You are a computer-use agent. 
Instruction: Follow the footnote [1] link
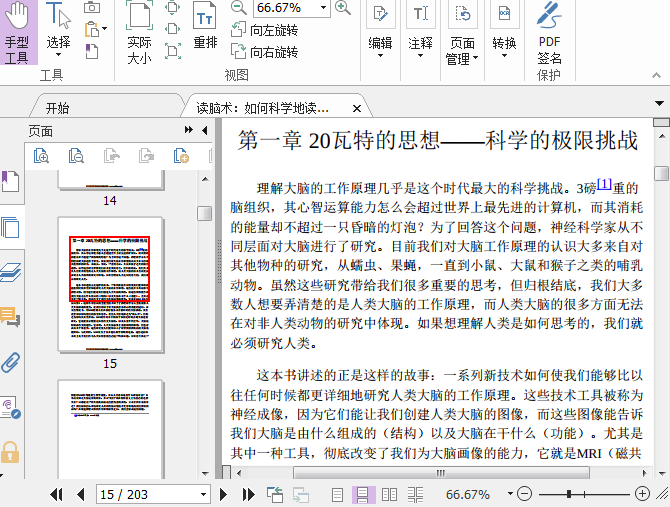604,184
